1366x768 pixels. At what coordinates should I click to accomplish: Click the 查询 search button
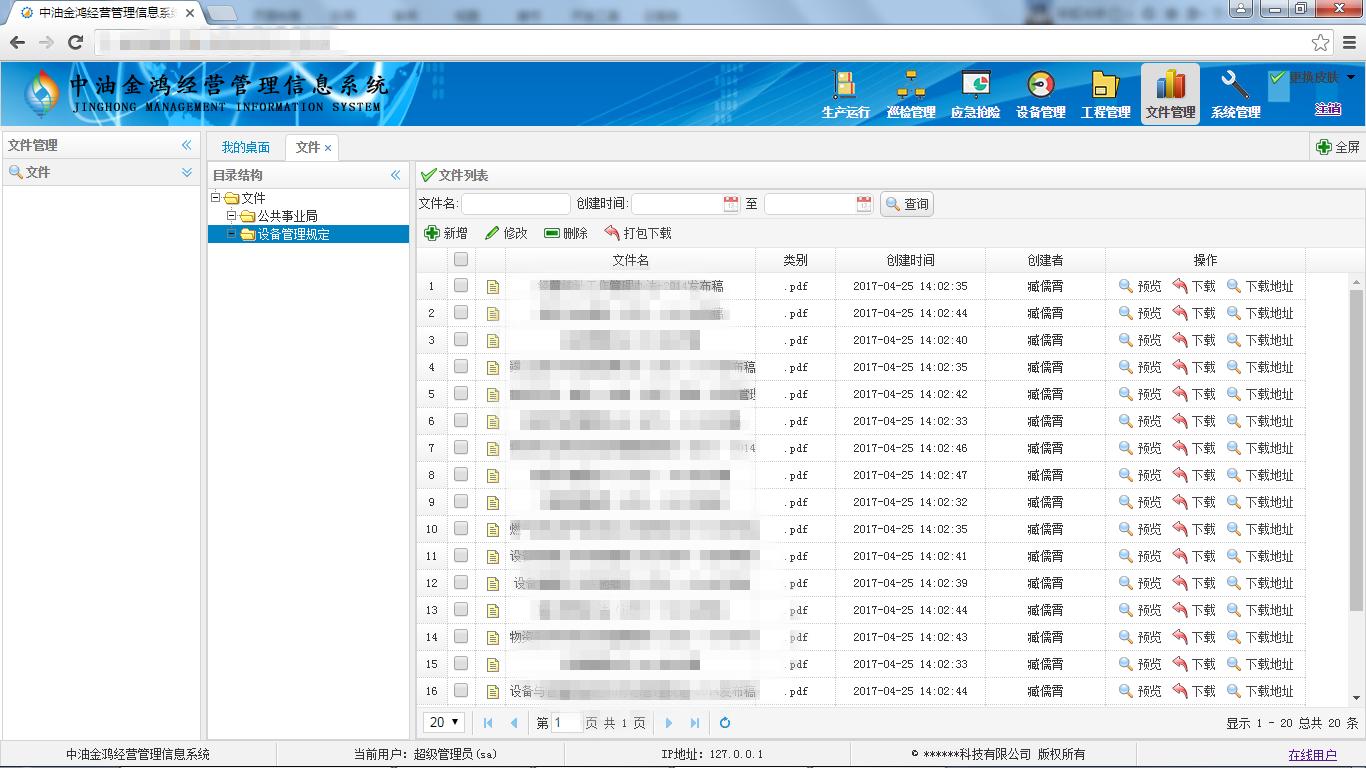907,204
